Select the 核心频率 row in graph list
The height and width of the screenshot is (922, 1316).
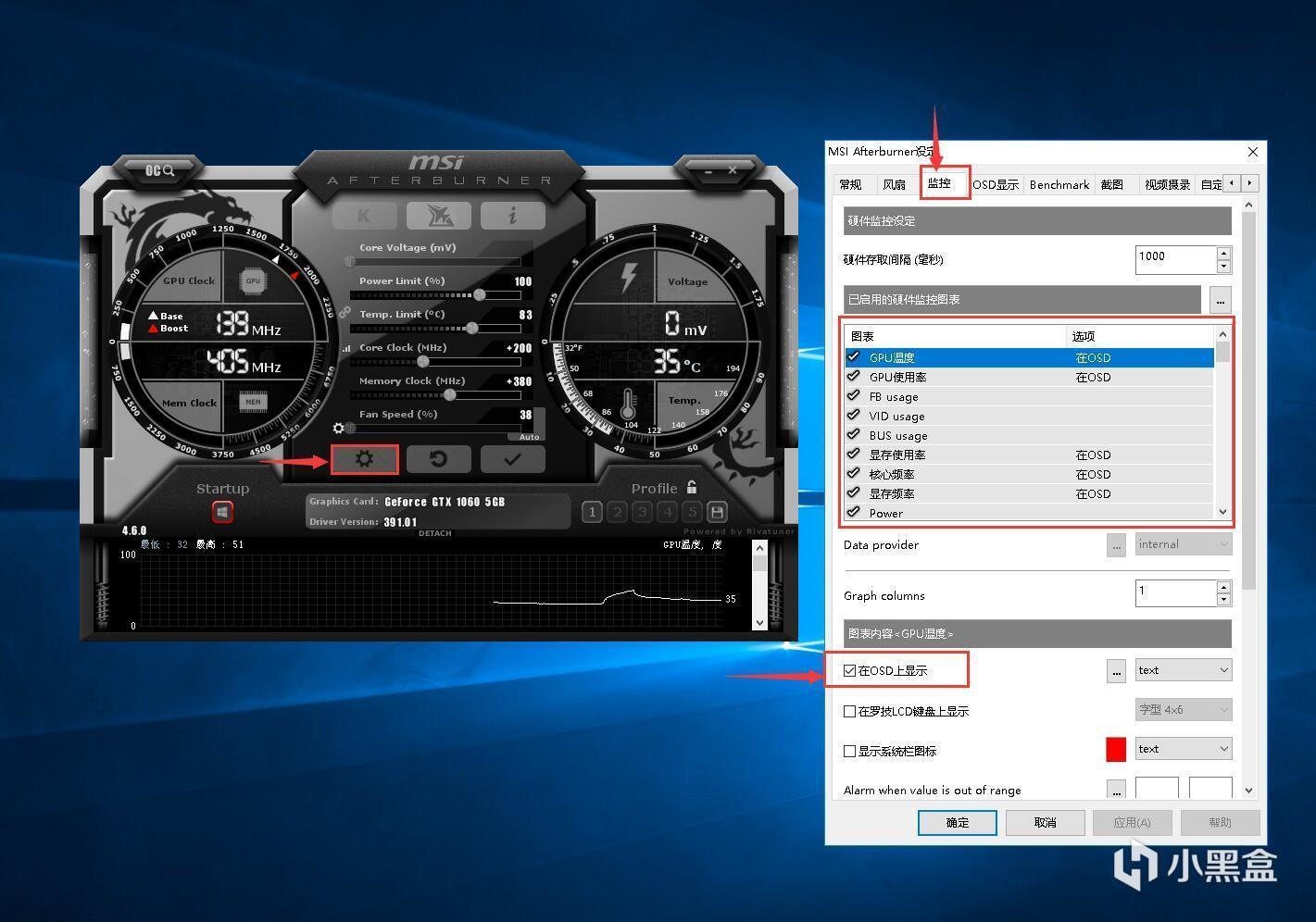pyautogui.click(x=1029, y=474)
